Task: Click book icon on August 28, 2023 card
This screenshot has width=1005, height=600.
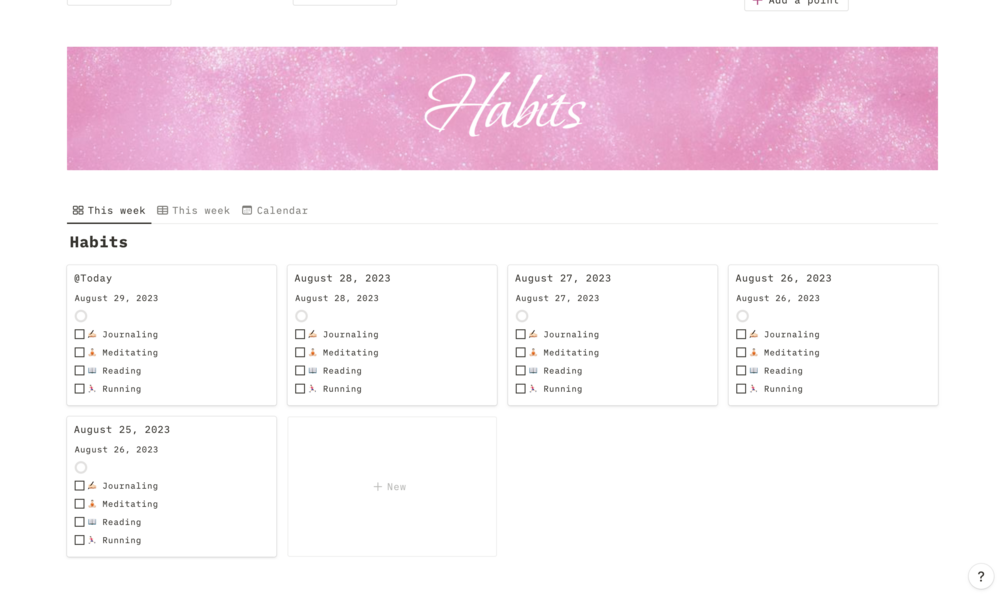Action: pyautogui.click(x=313, y=371)
